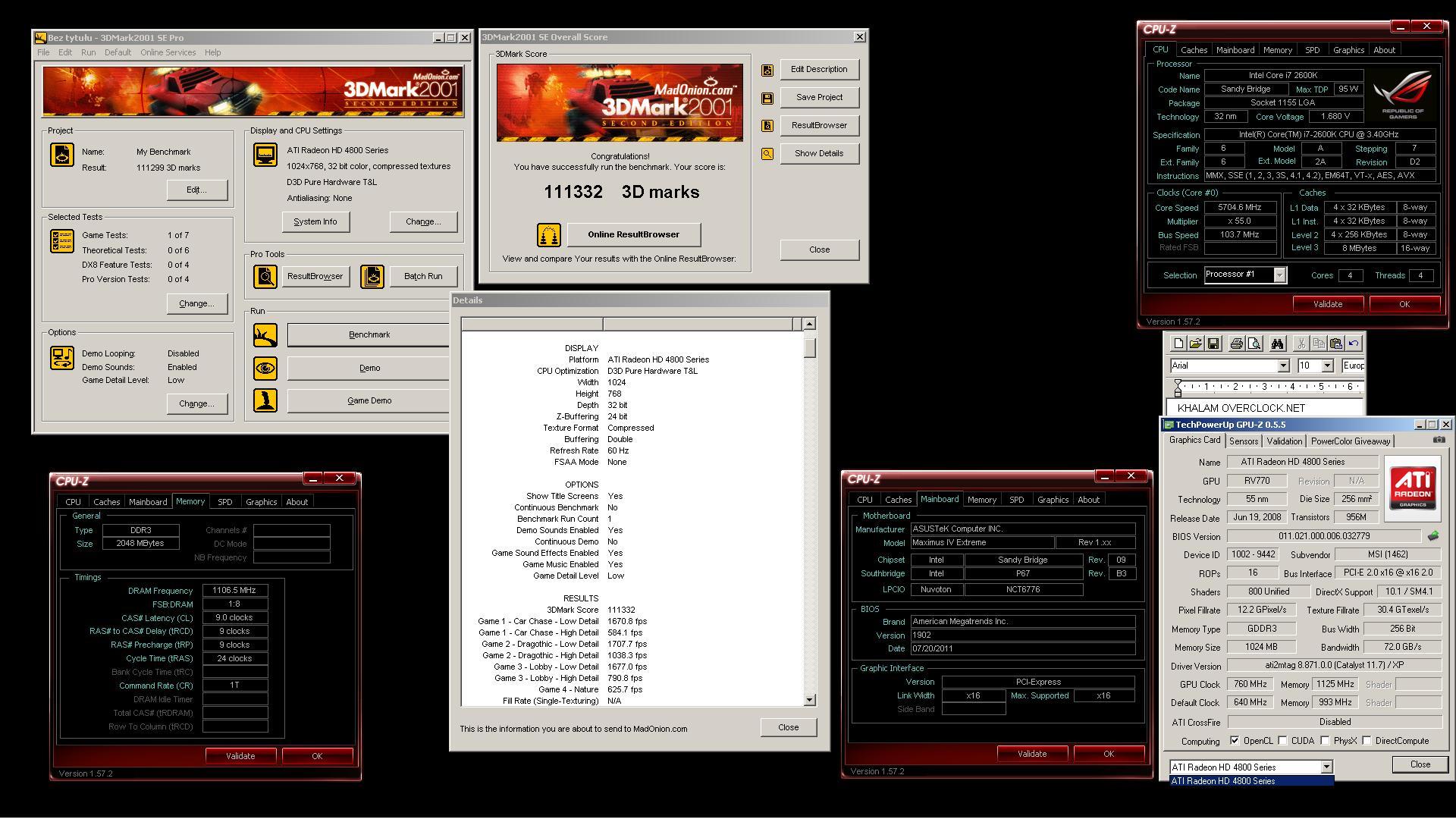Open SPD tab in CPU-Z memory window
This screenshot has height=819, width=1456.
click(224, 502)
